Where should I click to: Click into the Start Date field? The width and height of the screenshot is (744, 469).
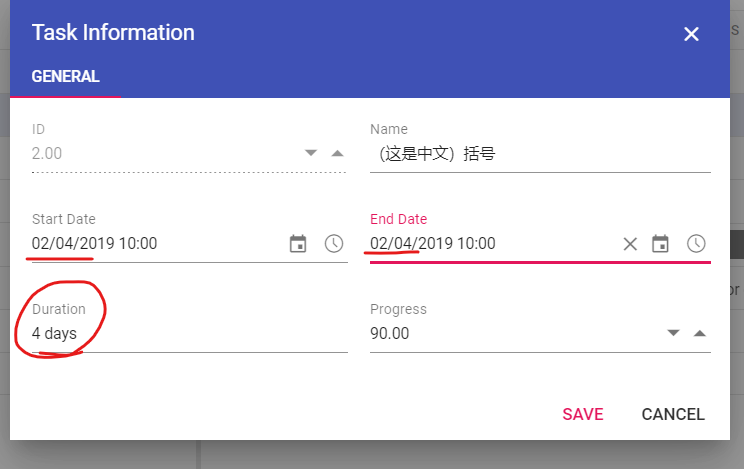(150, 244)
